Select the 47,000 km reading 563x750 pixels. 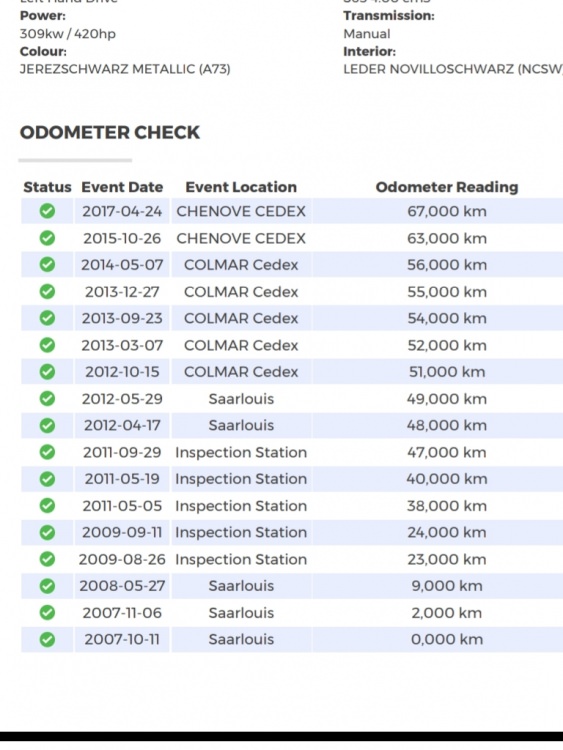coord(447,452)
